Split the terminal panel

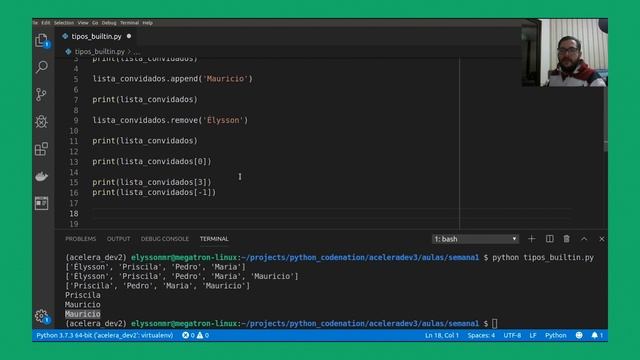pyautogui.click(x=549, y=239)
